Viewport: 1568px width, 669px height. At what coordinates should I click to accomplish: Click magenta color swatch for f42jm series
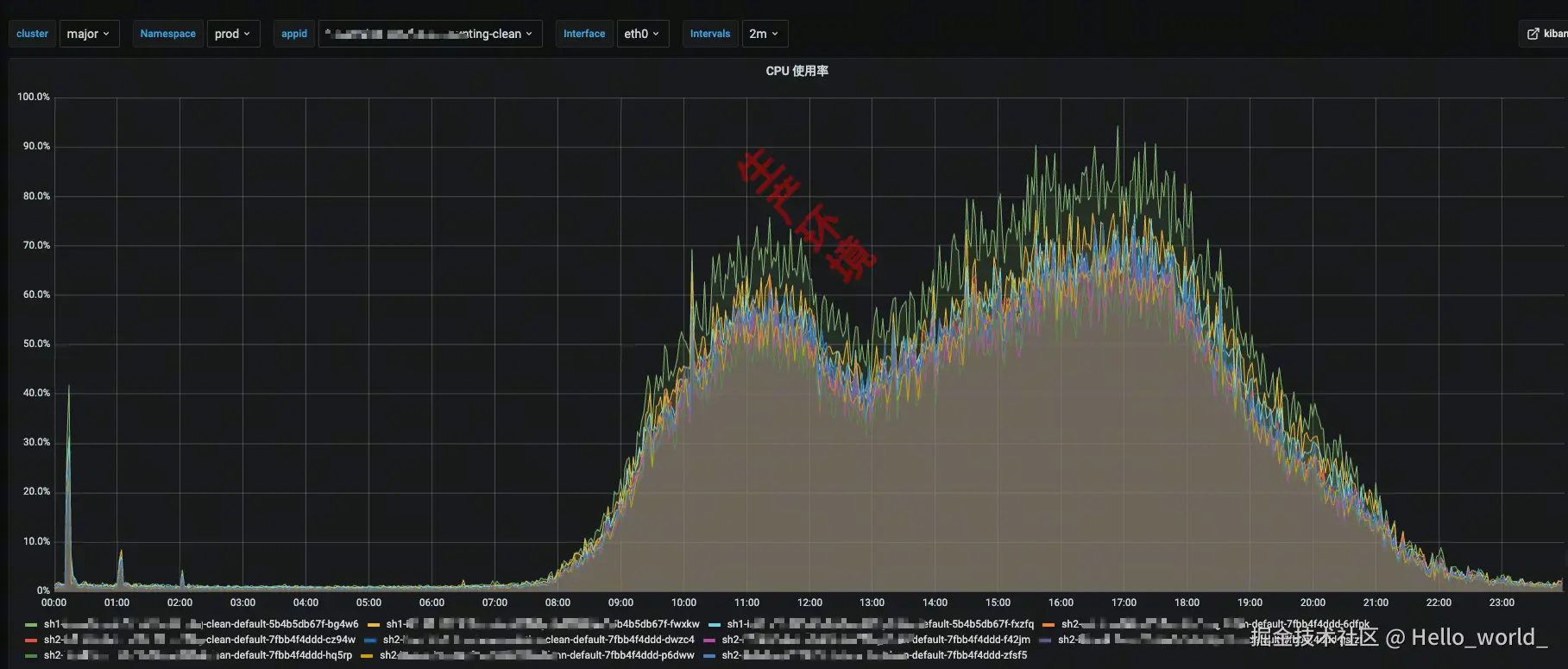coord(709,640)
